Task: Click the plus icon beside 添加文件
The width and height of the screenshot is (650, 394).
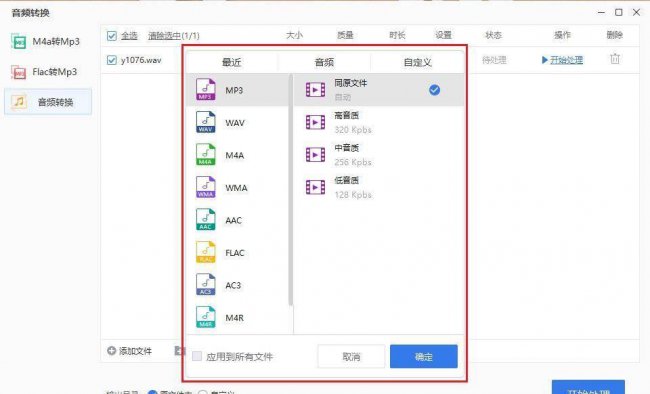Action: point(112,351)
